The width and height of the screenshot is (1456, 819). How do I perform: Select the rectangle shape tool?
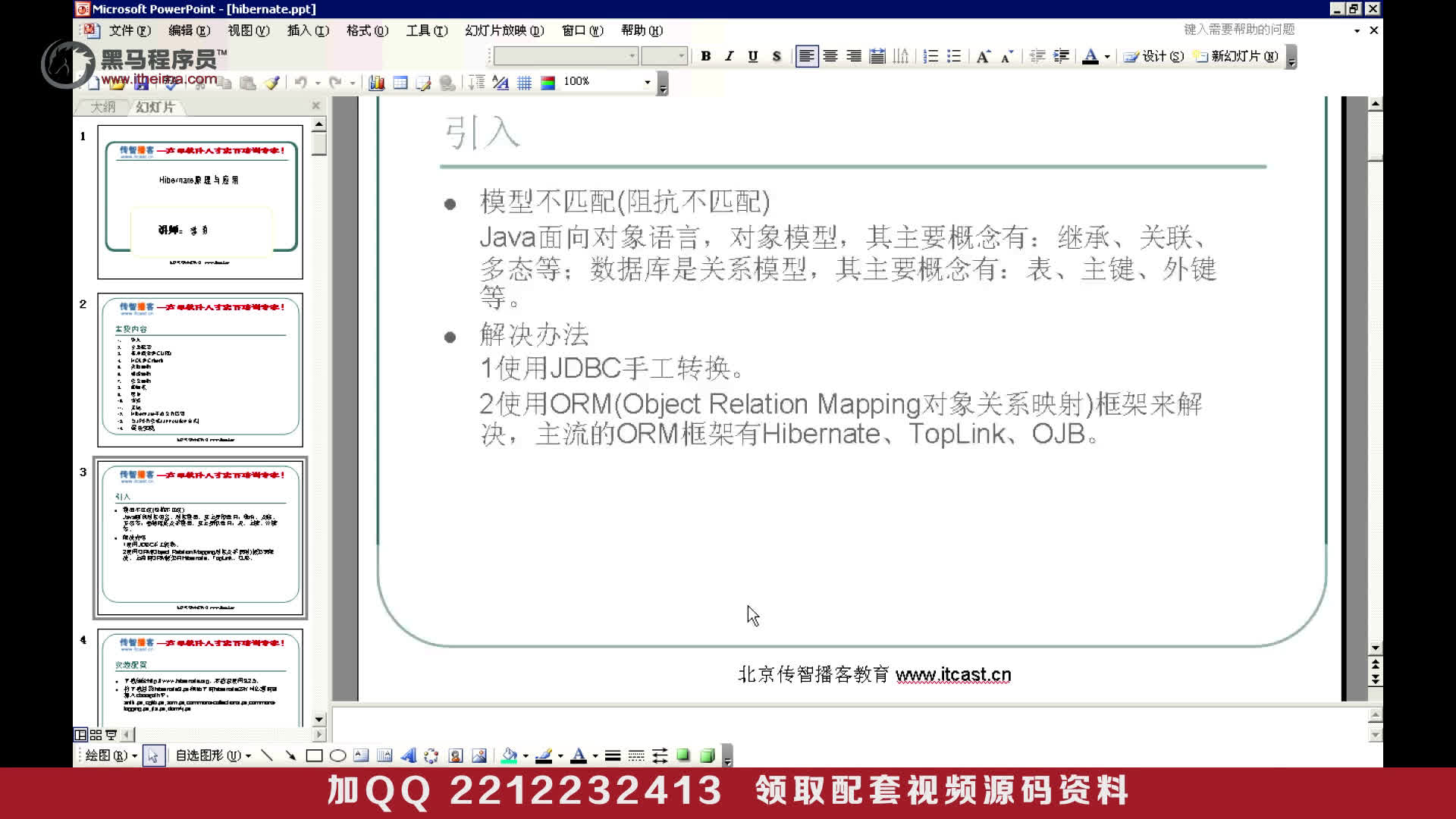[314, 755]
